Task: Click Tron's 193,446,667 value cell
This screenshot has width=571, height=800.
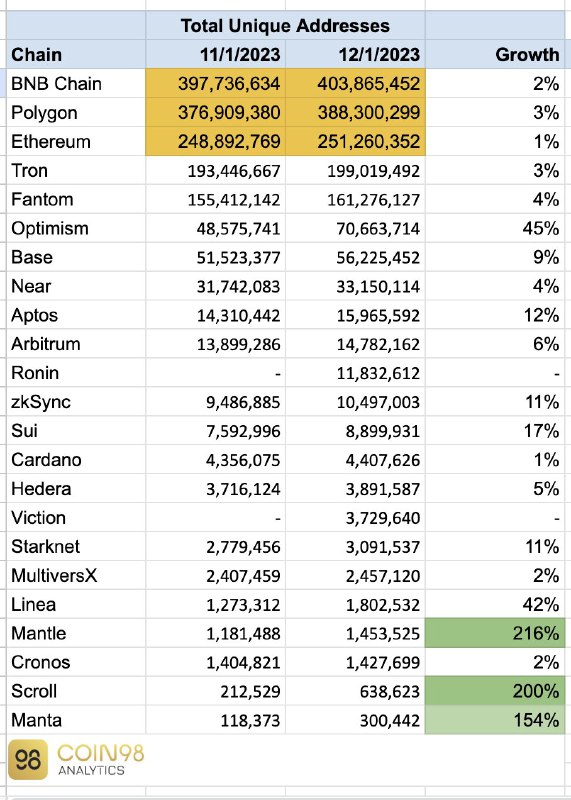Action: point(216,170)
